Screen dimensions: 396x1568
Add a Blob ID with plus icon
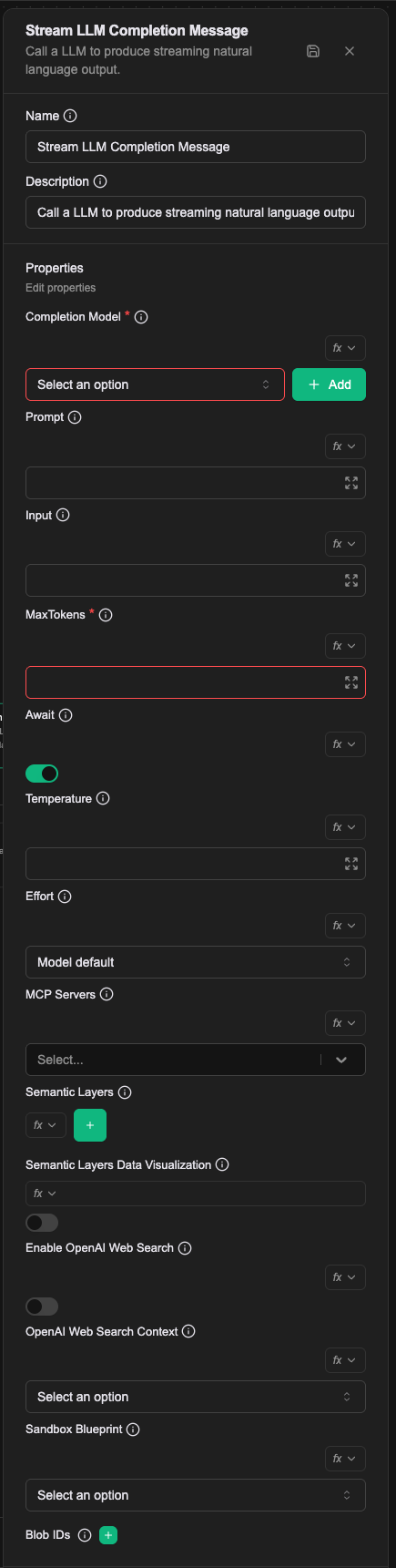(108, 1535)
